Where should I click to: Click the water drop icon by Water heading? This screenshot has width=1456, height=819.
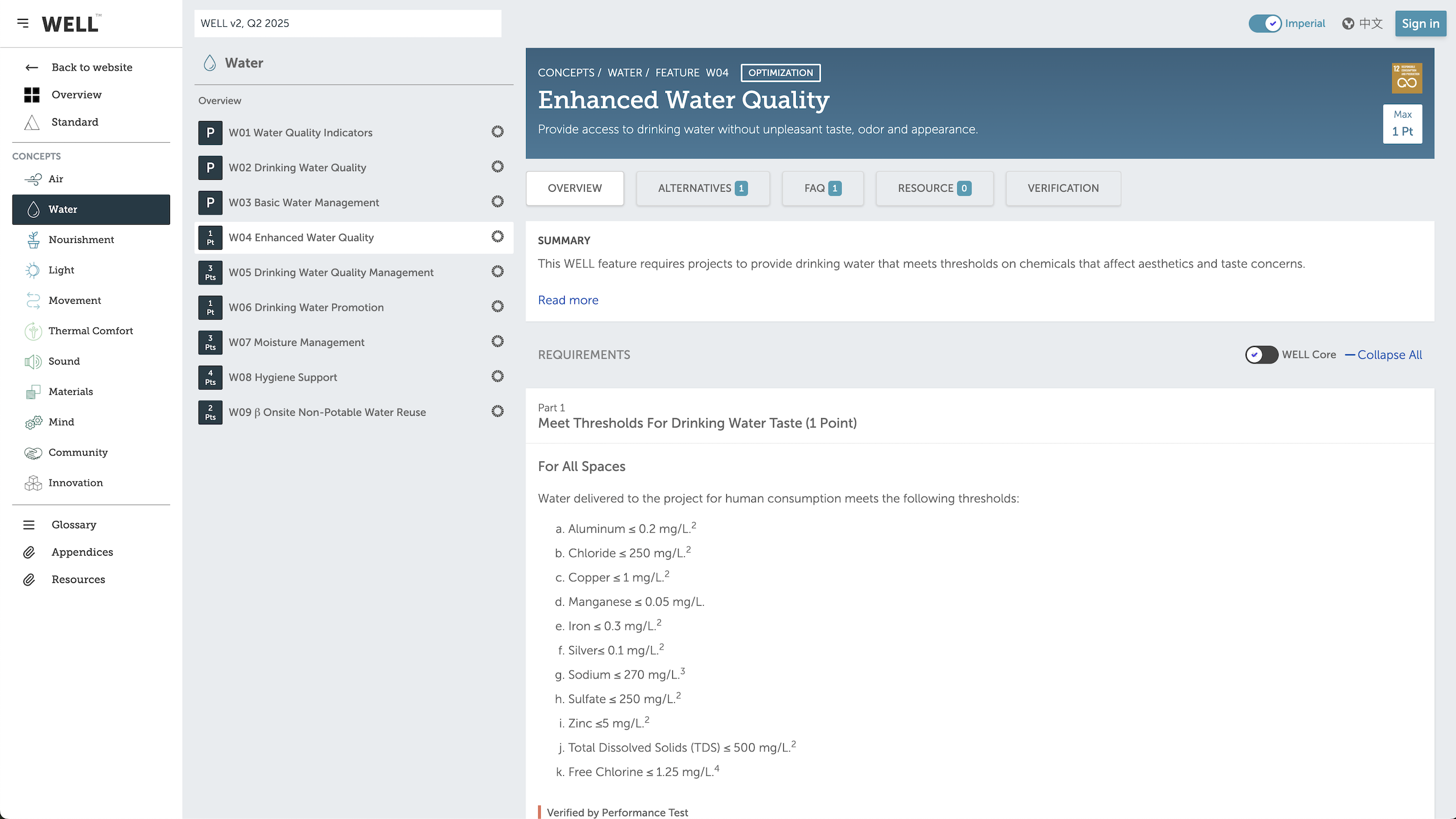click(x=210, y=63)
